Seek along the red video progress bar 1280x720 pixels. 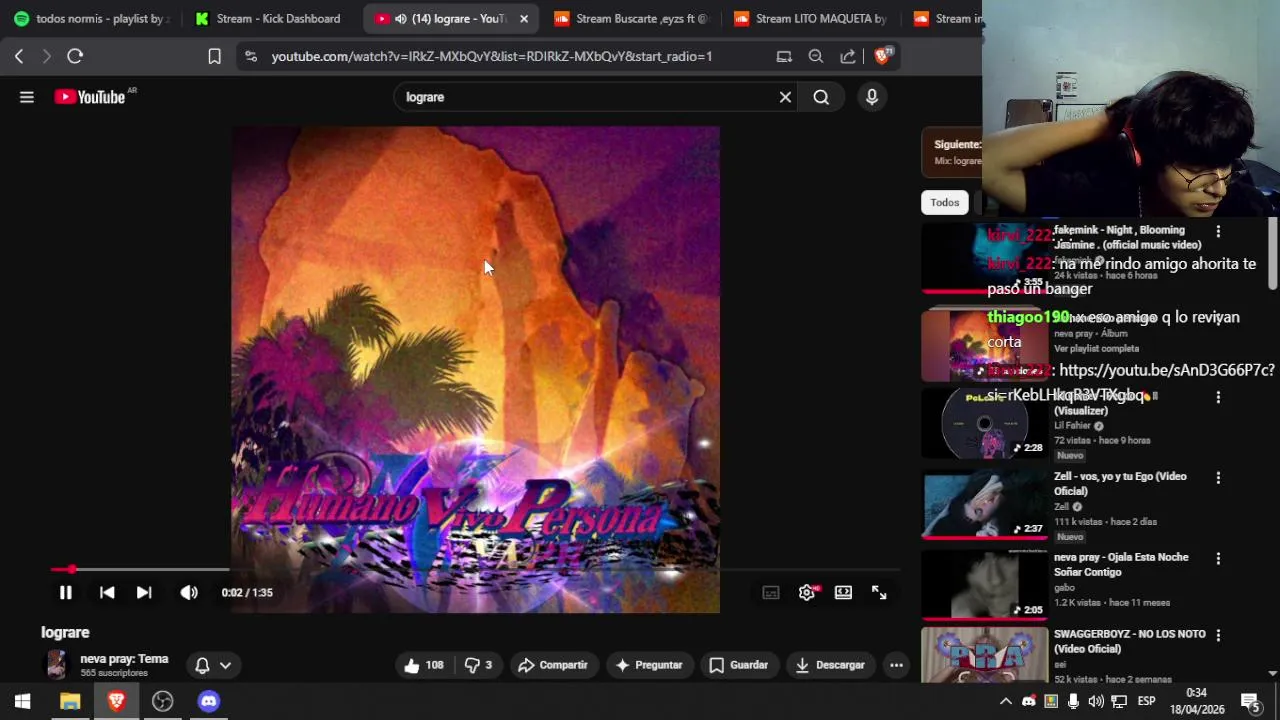coord(475,569)
